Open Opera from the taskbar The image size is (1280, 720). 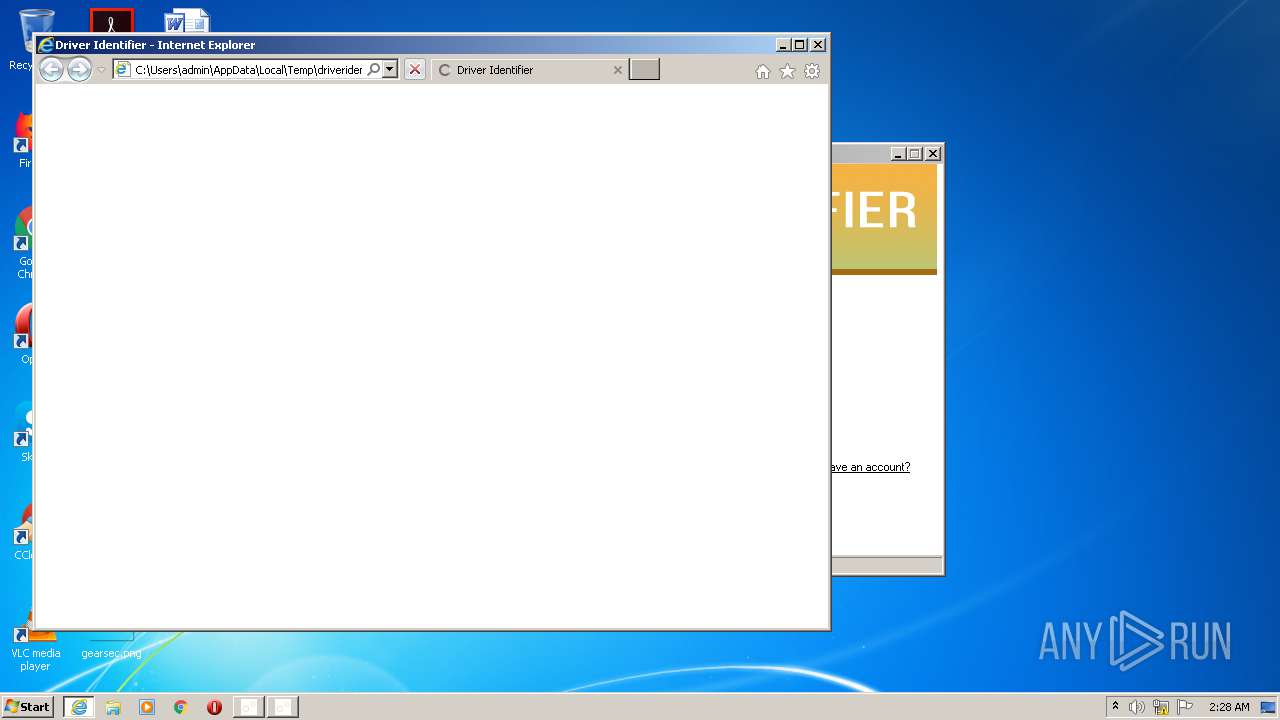pos(214,707)
